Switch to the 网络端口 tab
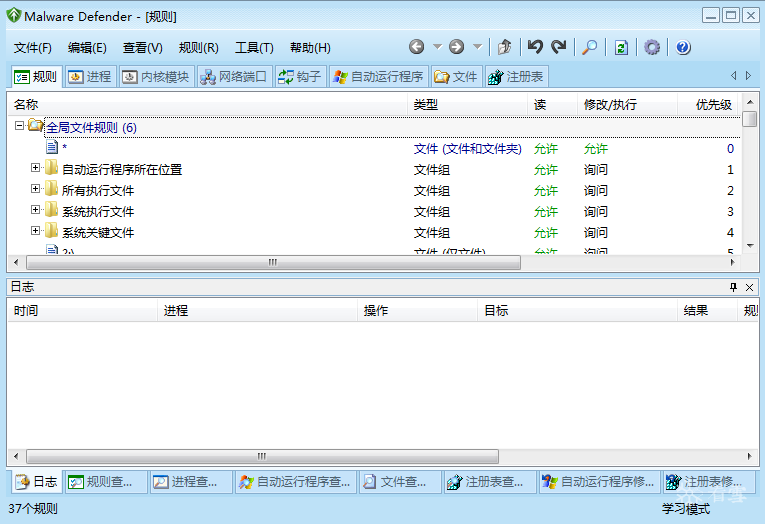The width and height of the screenshot is (765, 524). 234,77
